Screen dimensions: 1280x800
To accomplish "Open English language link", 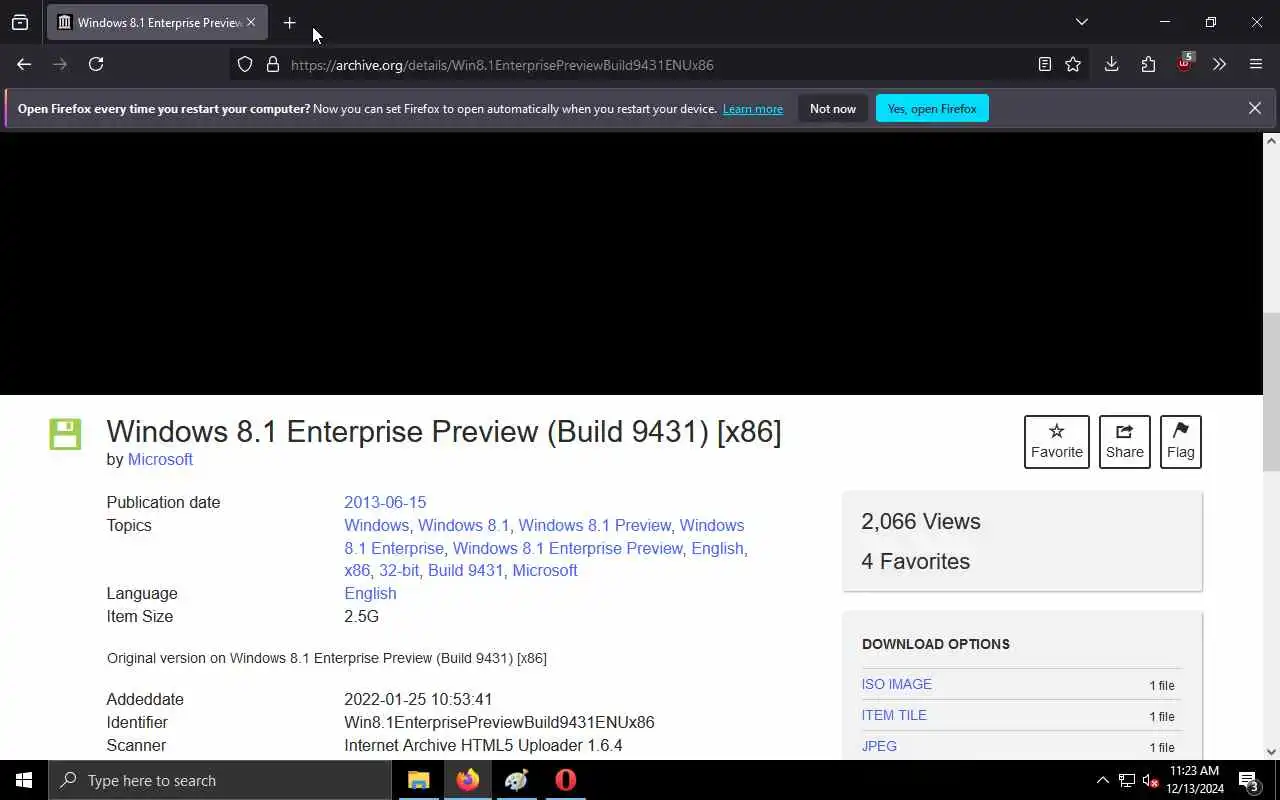I will pyautogui.click(x=370, y=593).
